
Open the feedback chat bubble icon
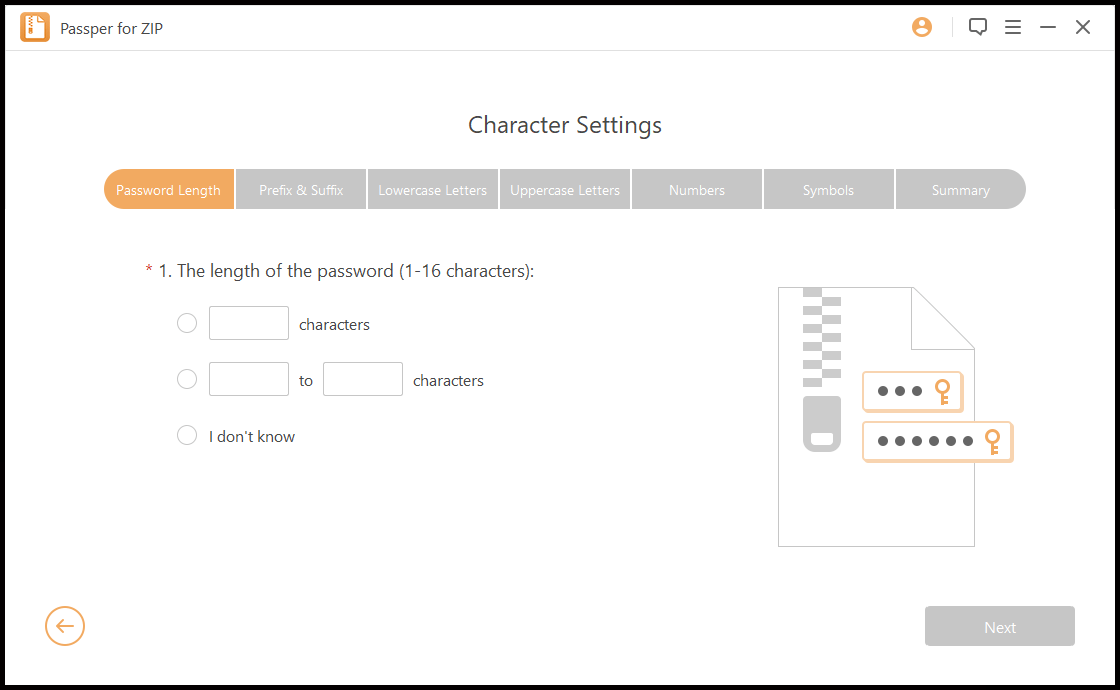tap(977, 27)
